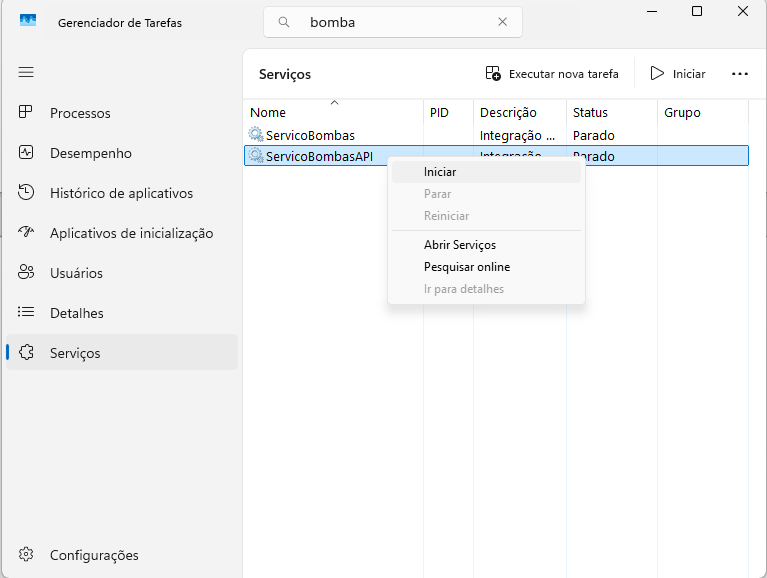Screen dimensions: 767x578
Task: Click the play triangle icon beside Iniciar
Action: click(x=657, y=73)
